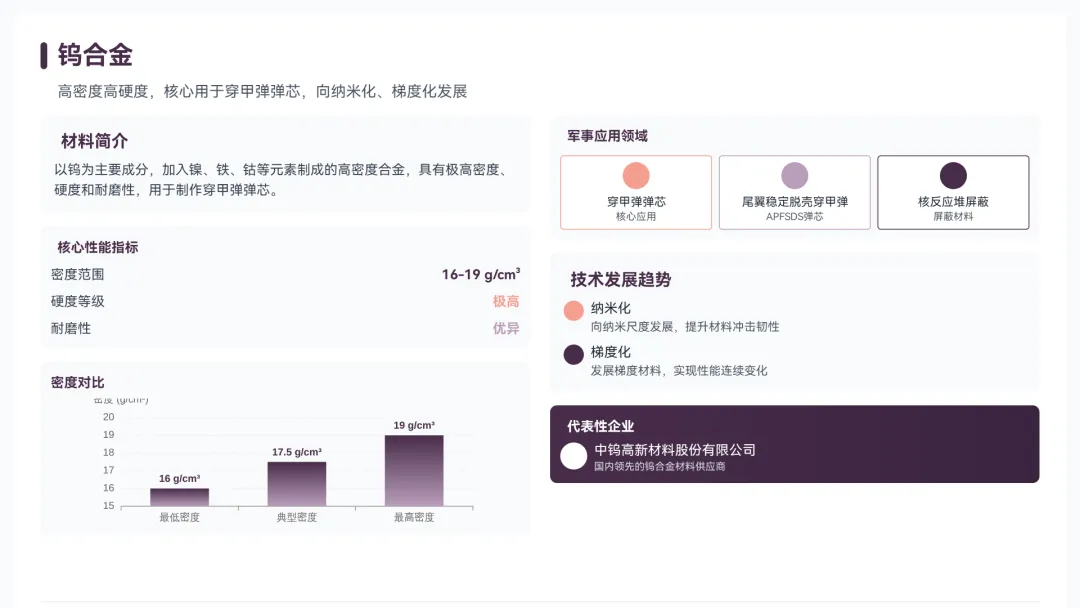The width and height of the screenshot is (1080, 608).
Task: Click the dark bullet beside 梯度化
Action: point(574,355)
